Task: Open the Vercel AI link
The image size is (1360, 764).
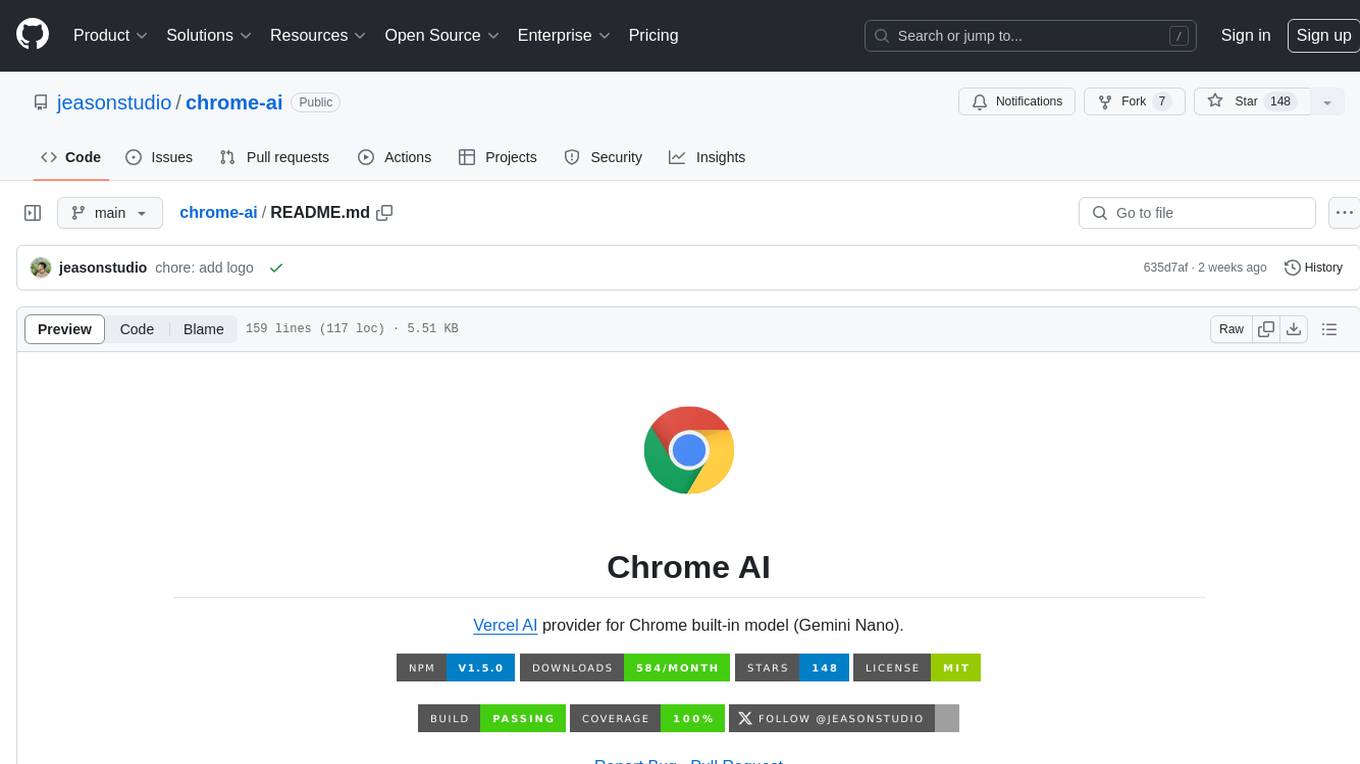Action: (505, 625)
